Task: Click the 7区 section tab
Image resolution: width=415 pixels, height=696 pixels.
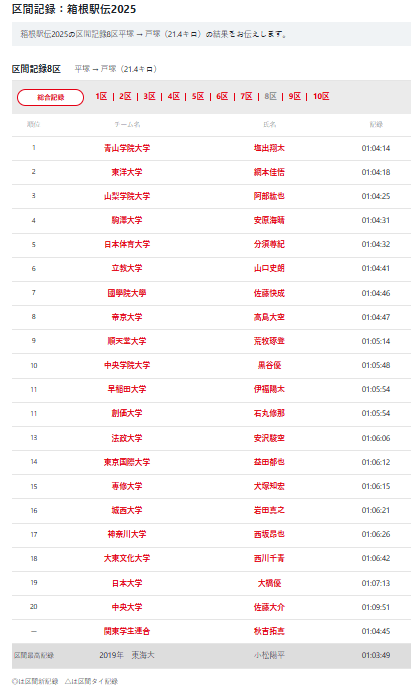Action: (246, 96)
